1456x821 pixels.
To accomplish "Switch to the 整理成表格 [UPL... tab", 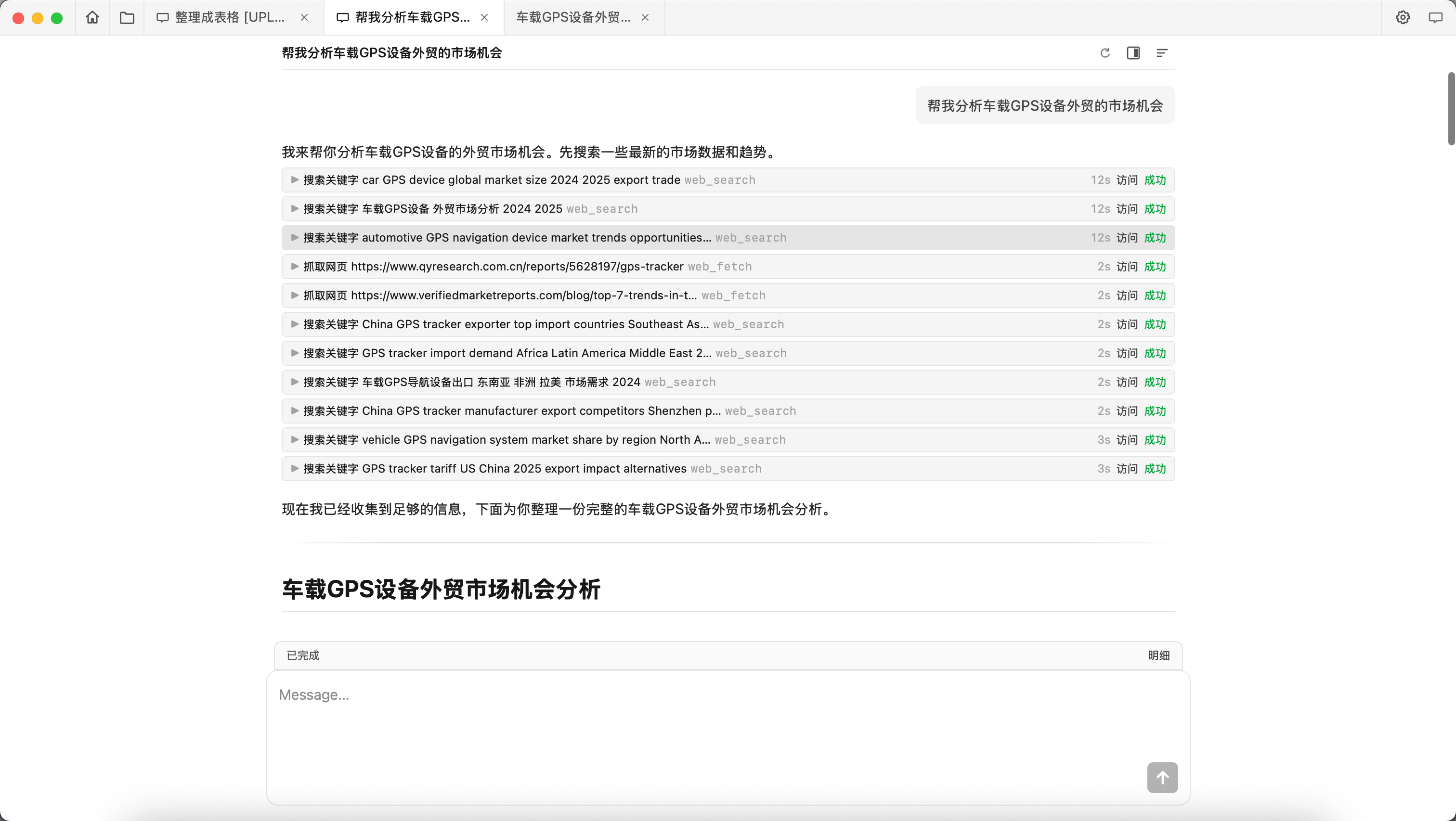I will [234, 17].
